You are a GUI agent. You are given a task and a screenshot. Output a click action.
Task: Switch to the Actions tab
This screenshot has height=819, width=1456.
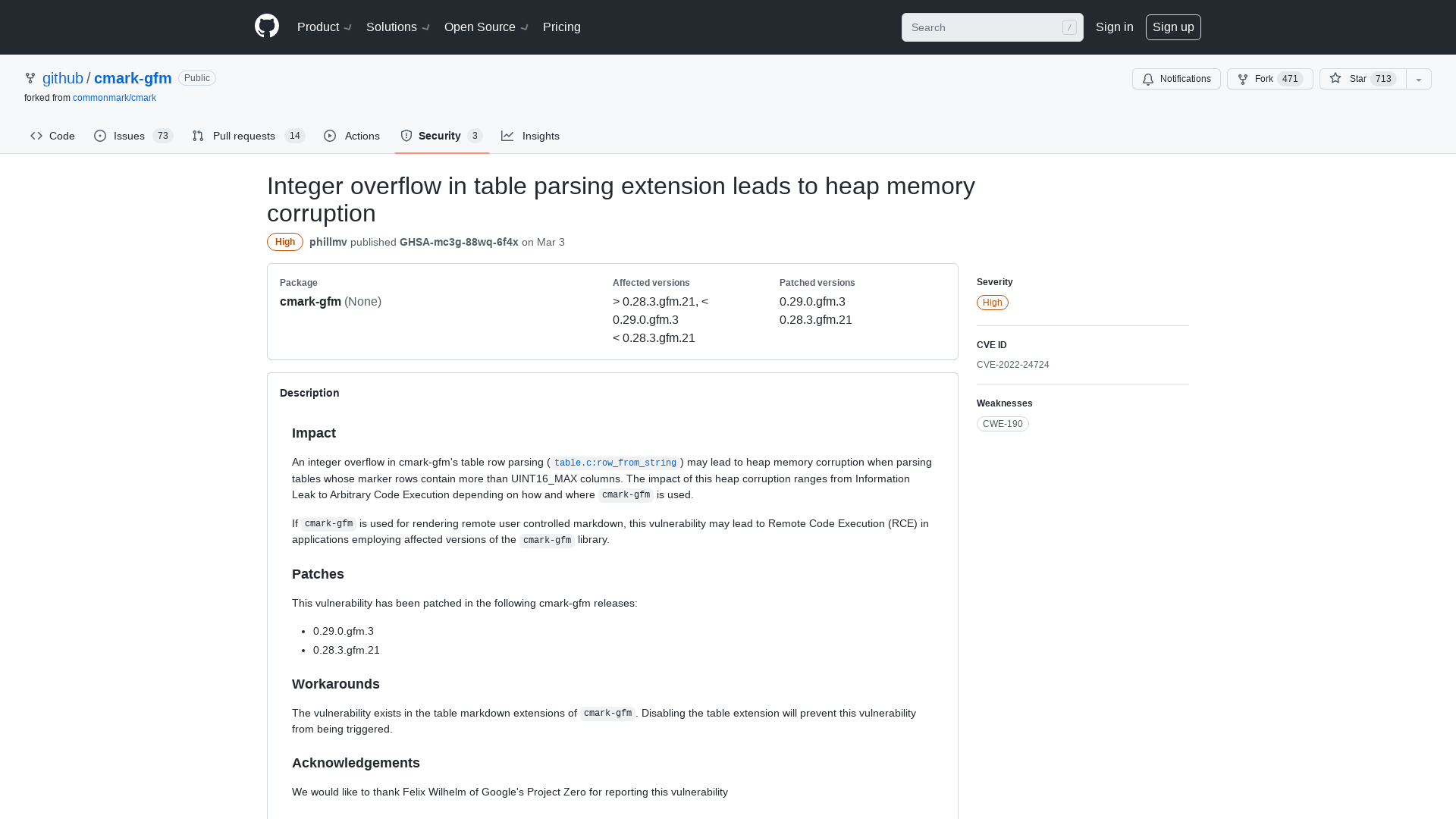(352, 136)
